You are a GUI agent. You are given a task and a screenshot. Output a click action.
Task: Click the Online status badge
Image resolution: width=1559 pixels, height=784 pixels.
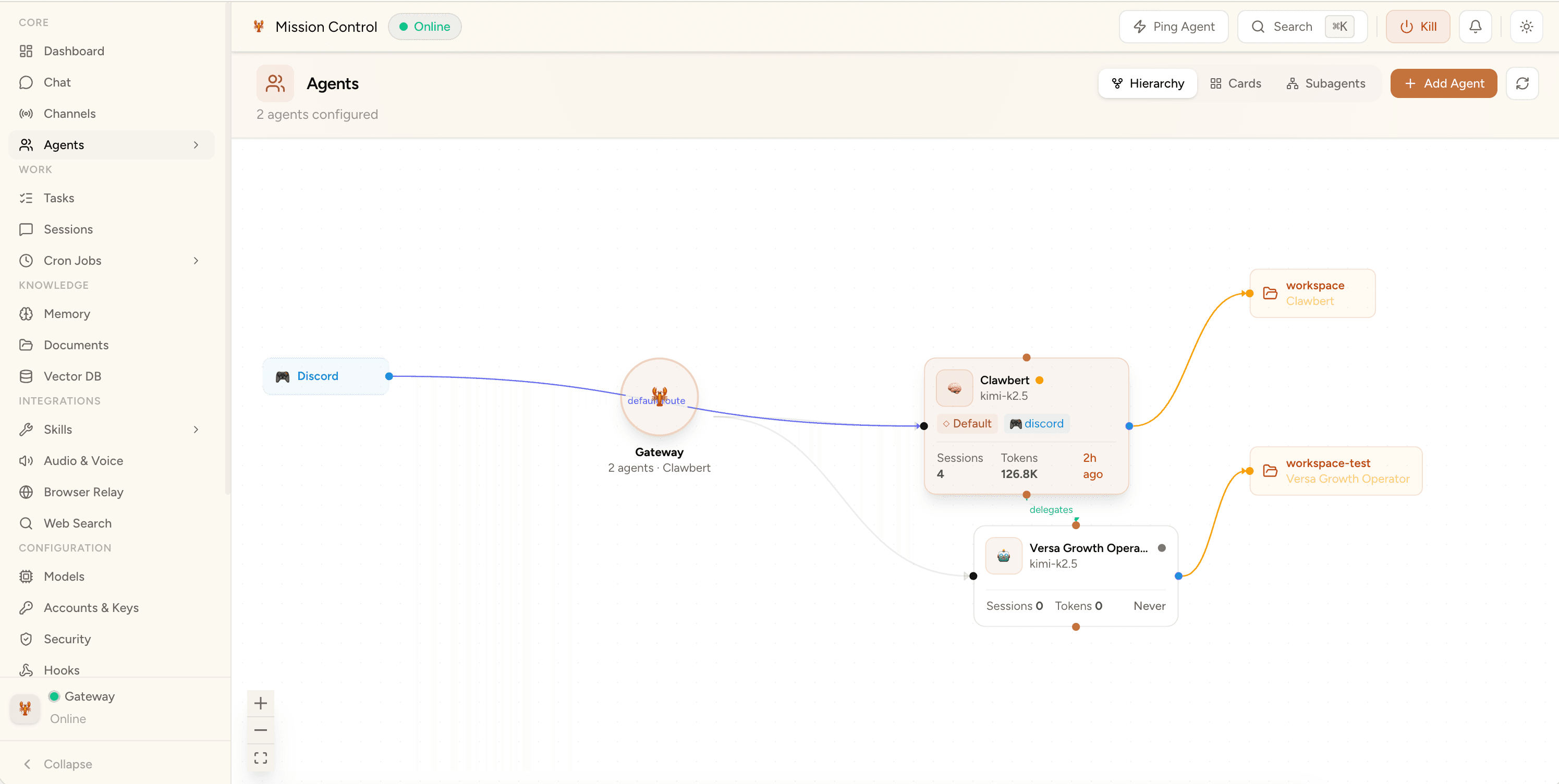click(424, 26)
